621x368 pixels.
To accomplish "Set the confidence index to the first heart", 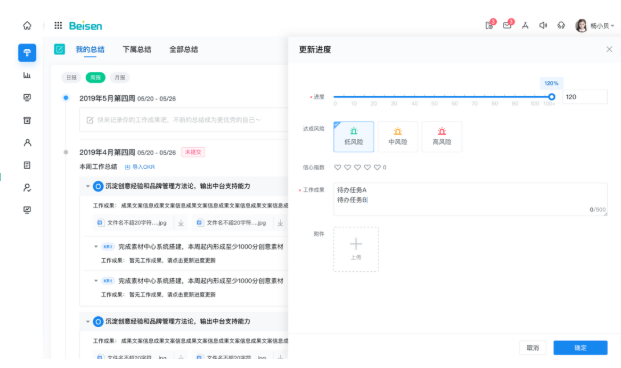I will point(337,167).
